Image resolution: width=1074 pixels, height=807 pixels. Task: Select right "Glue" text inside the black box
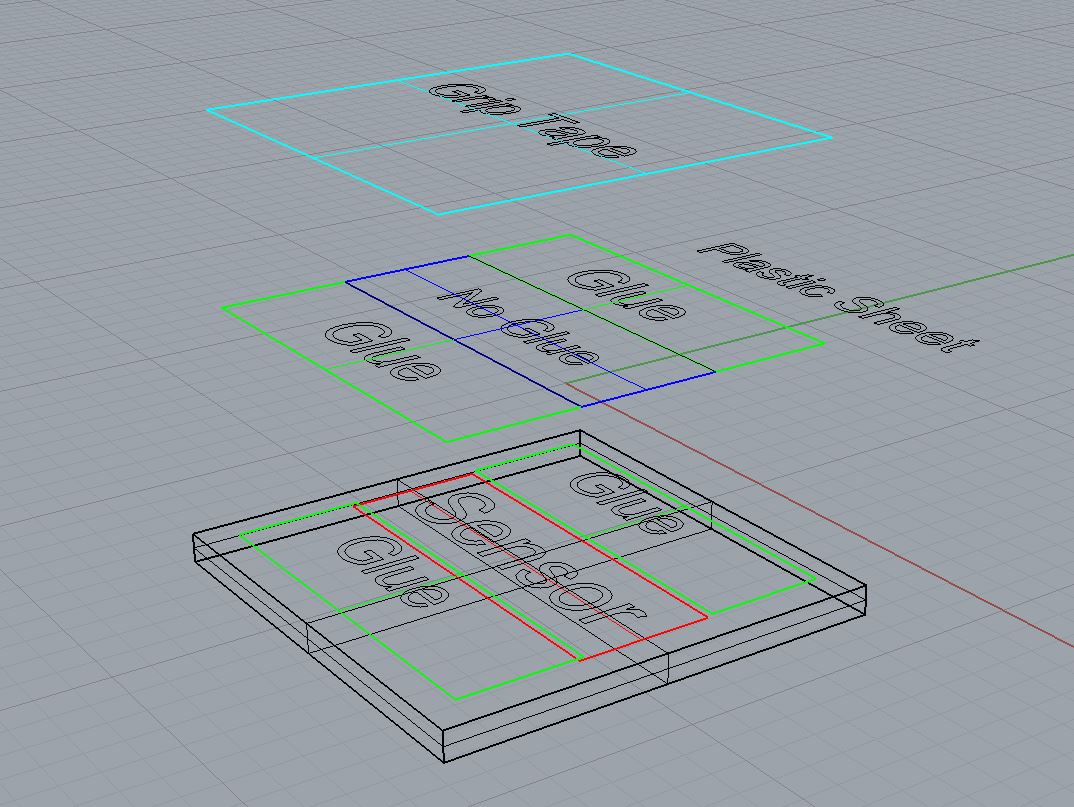click(x=623, y=500)
